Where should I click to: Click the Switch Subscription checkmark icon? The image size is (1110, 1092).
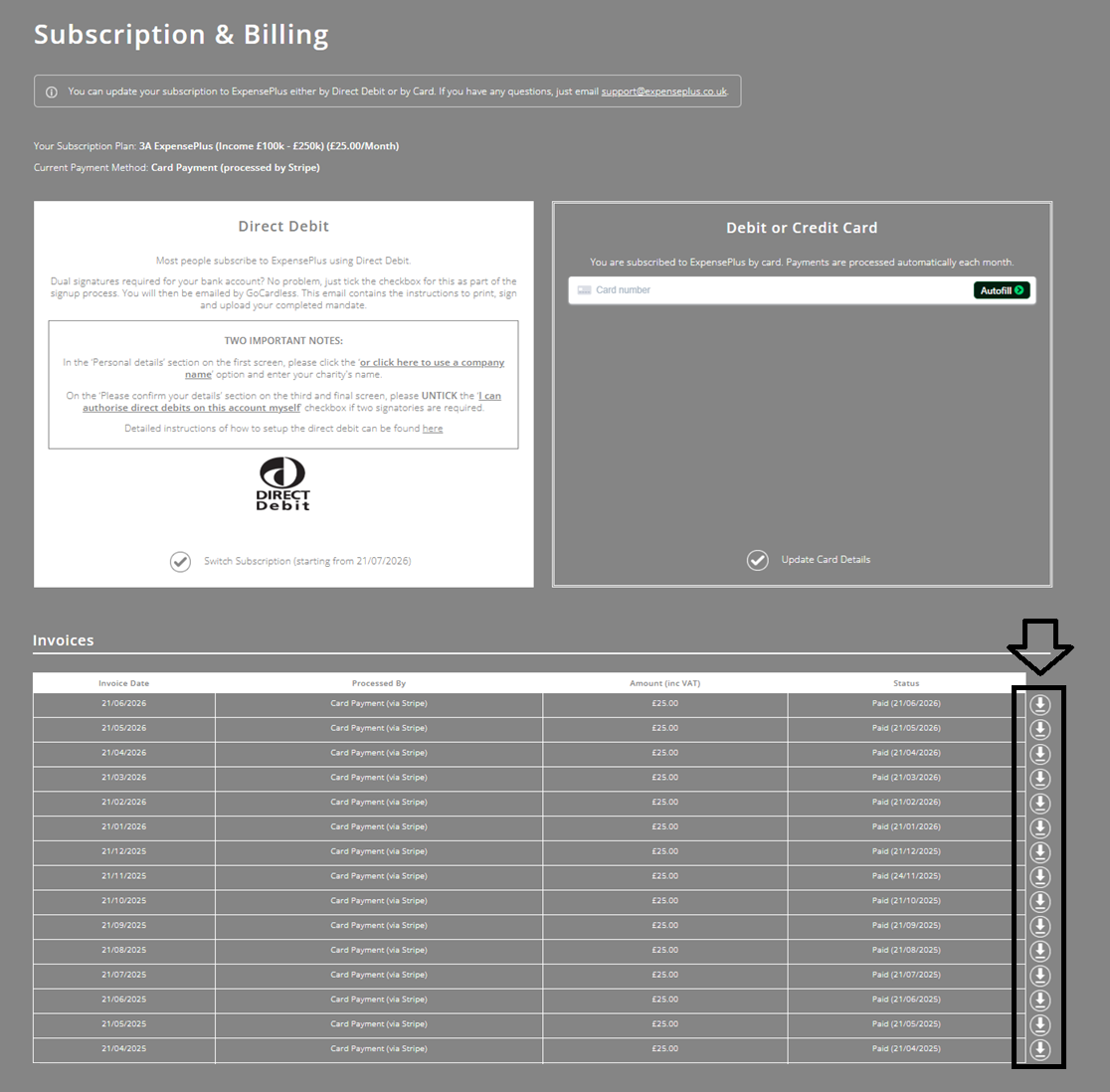(180, 562)
